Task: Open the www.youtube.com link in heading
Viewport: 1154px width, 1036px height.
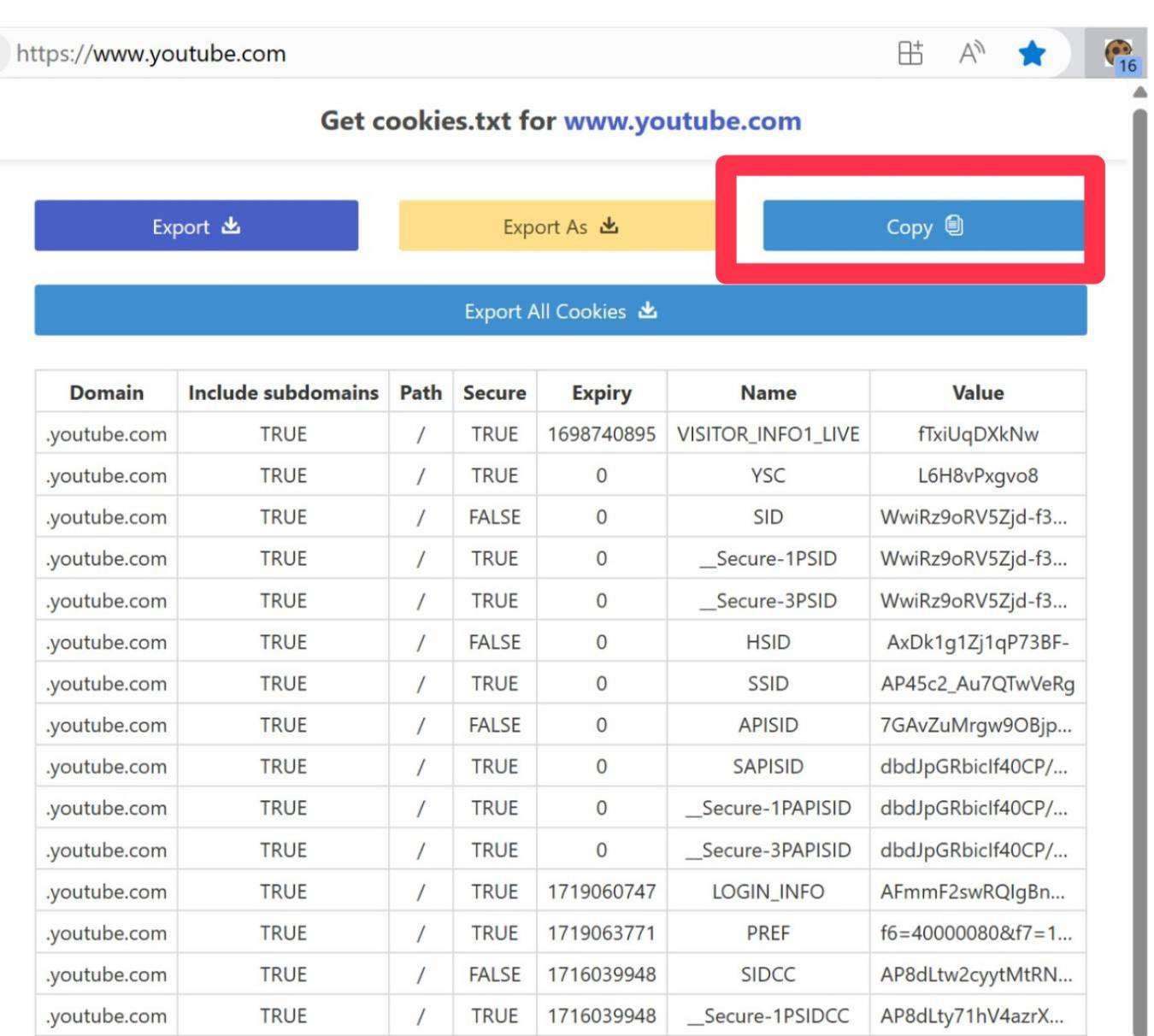Action: pyautogui.click(x=682, y=121)
